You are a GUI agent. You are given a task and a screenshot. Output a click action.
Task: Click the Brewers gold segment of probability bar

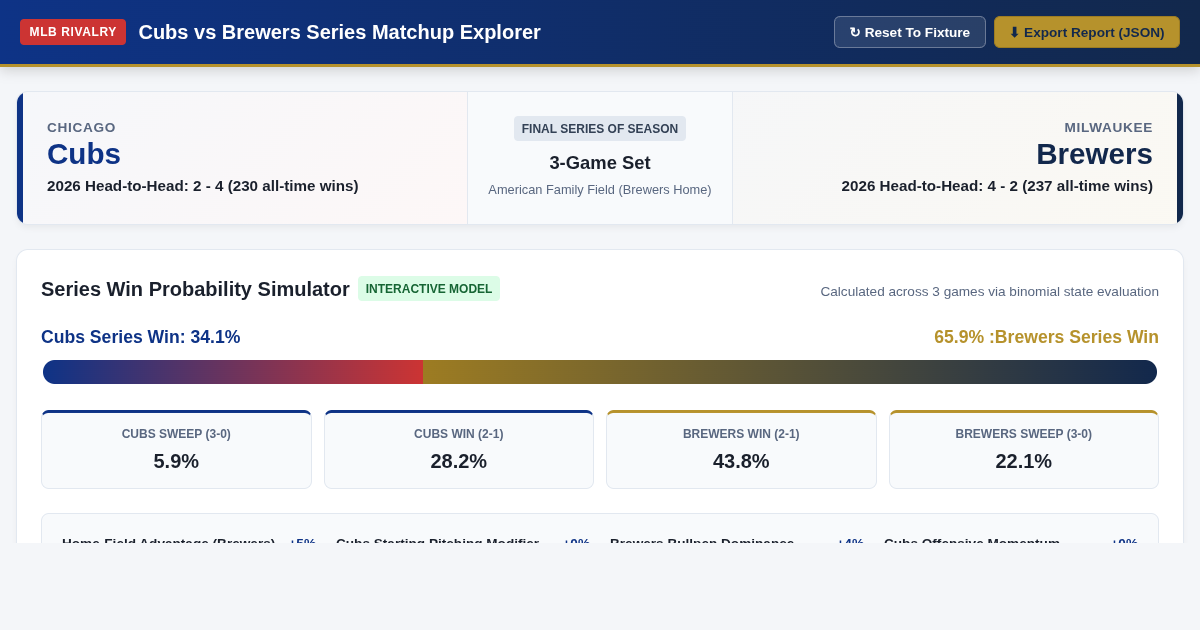(790, 372)
